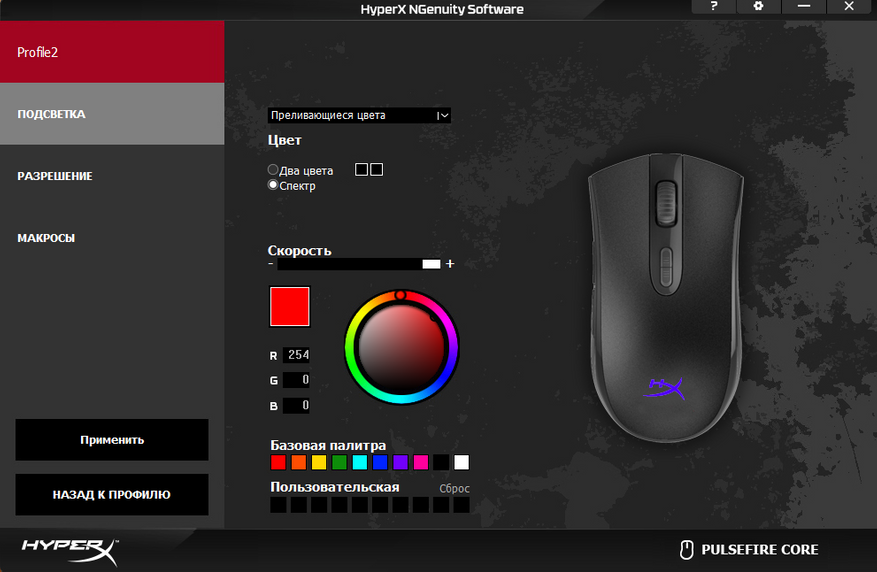
Task: Click НАЗАД К ПРОФИЛЮ button
Action: coord(112,495)
